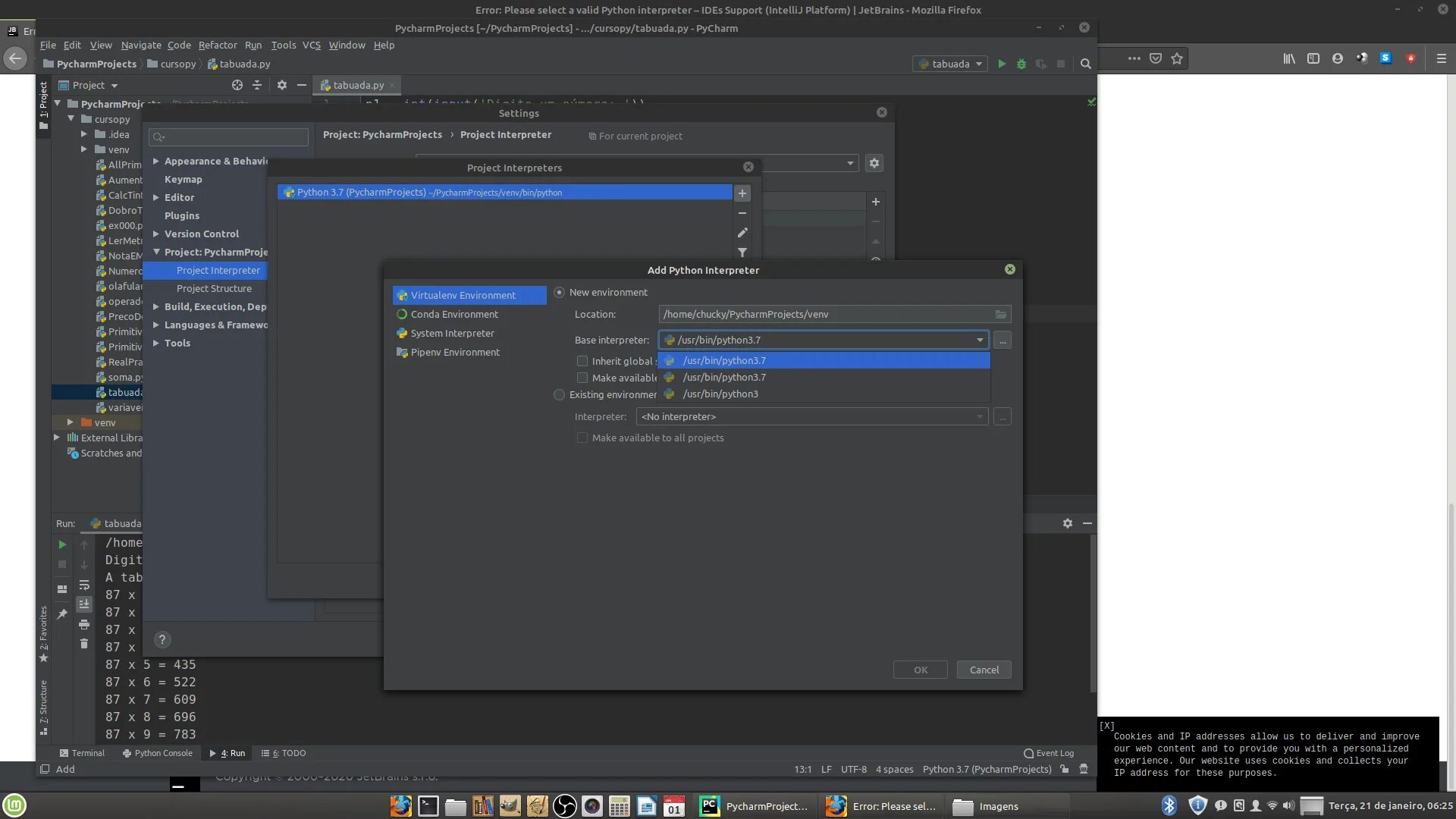Clear the Run console with trash icon

pos(84,644)
